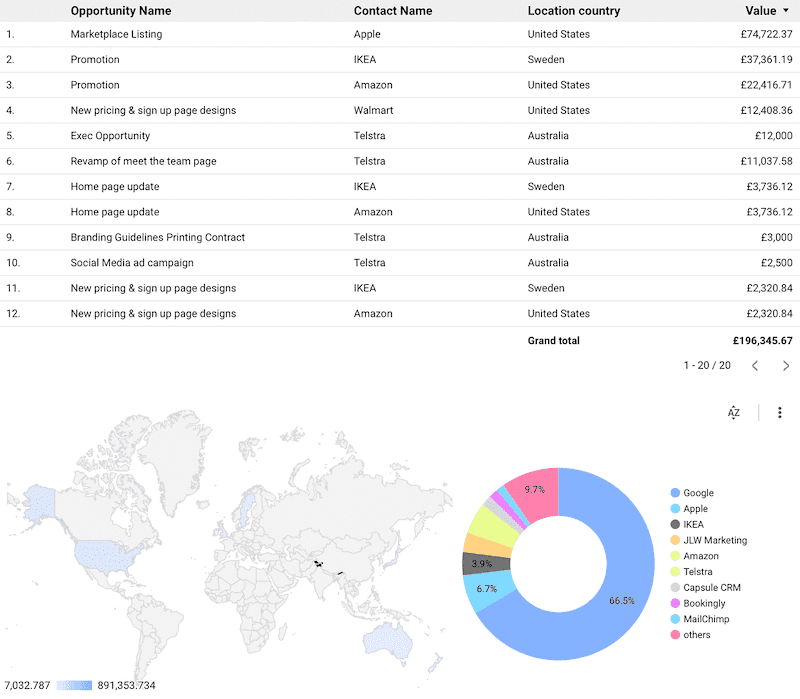The width and height of the screenshot is (800, 699).
Task: Go to the next table page arrow
Action: [786, 365]
